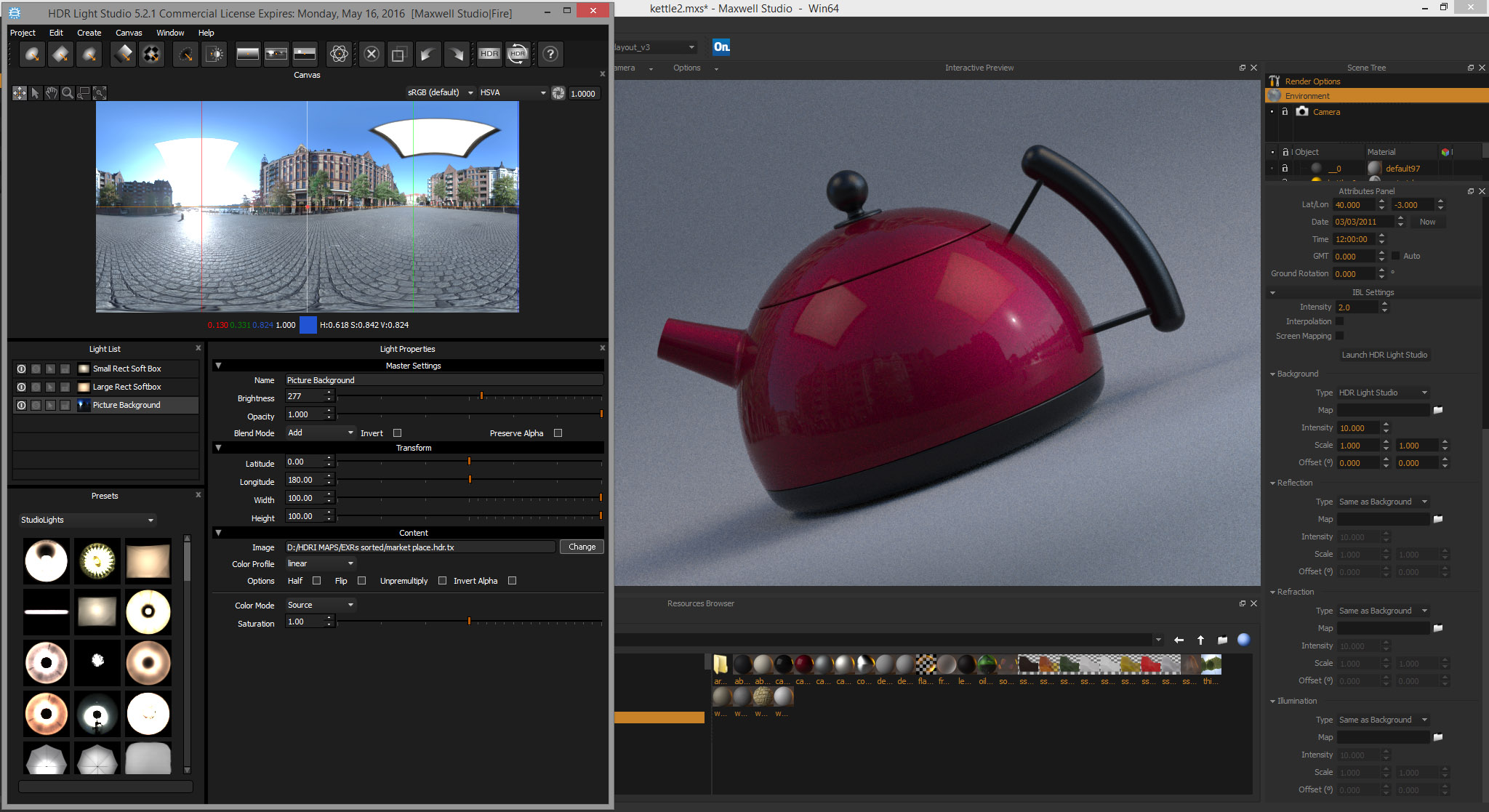
Task: Open the Background Type HDR Light Studio dropdown
Action: coord(1383,393)
